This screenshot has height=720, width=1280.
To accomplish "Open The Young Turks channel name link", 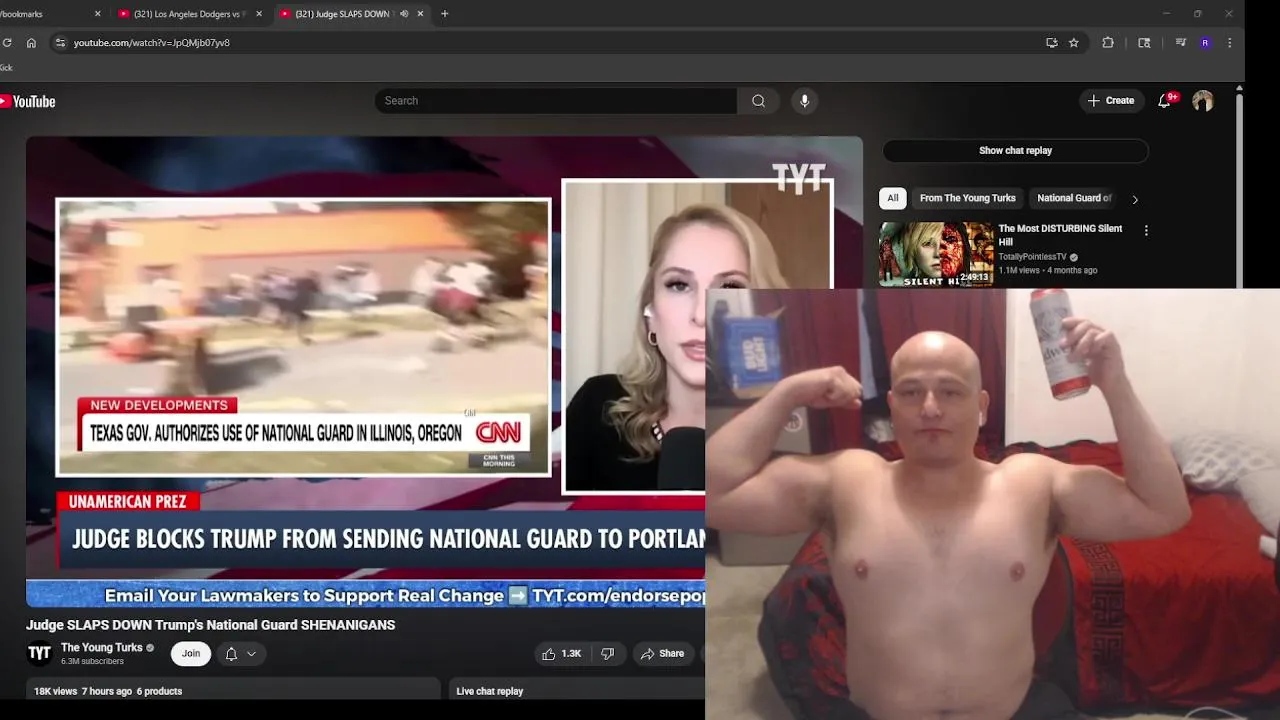I will pos(102,648).
